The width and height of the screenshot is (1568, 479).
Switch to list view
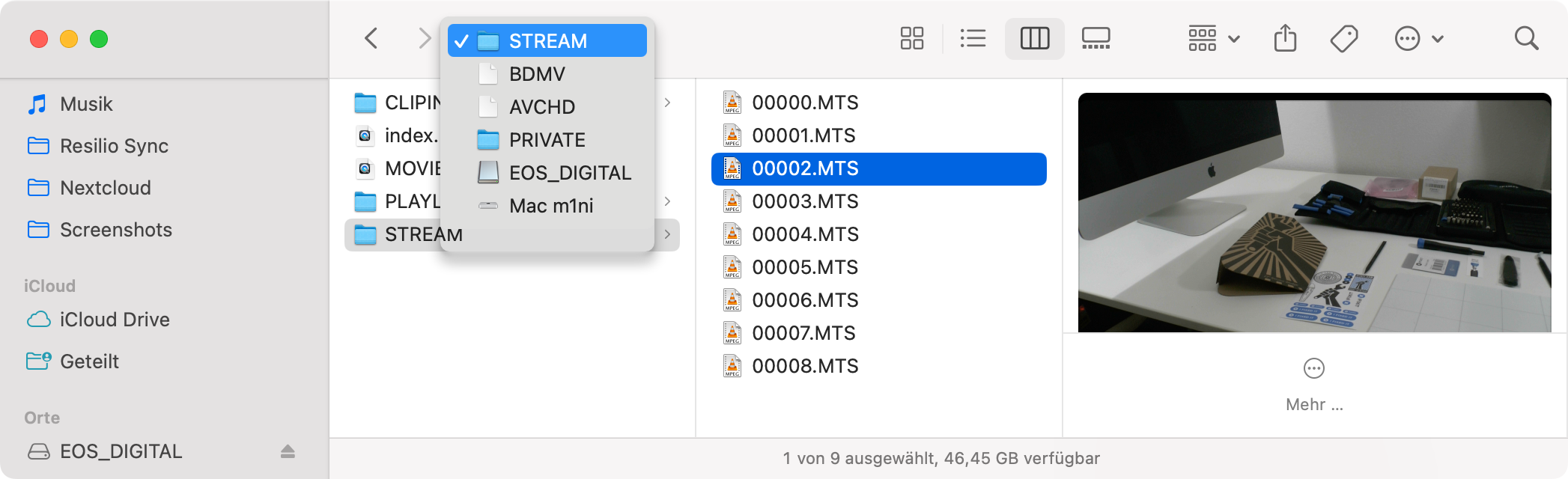tap(973, 38)
